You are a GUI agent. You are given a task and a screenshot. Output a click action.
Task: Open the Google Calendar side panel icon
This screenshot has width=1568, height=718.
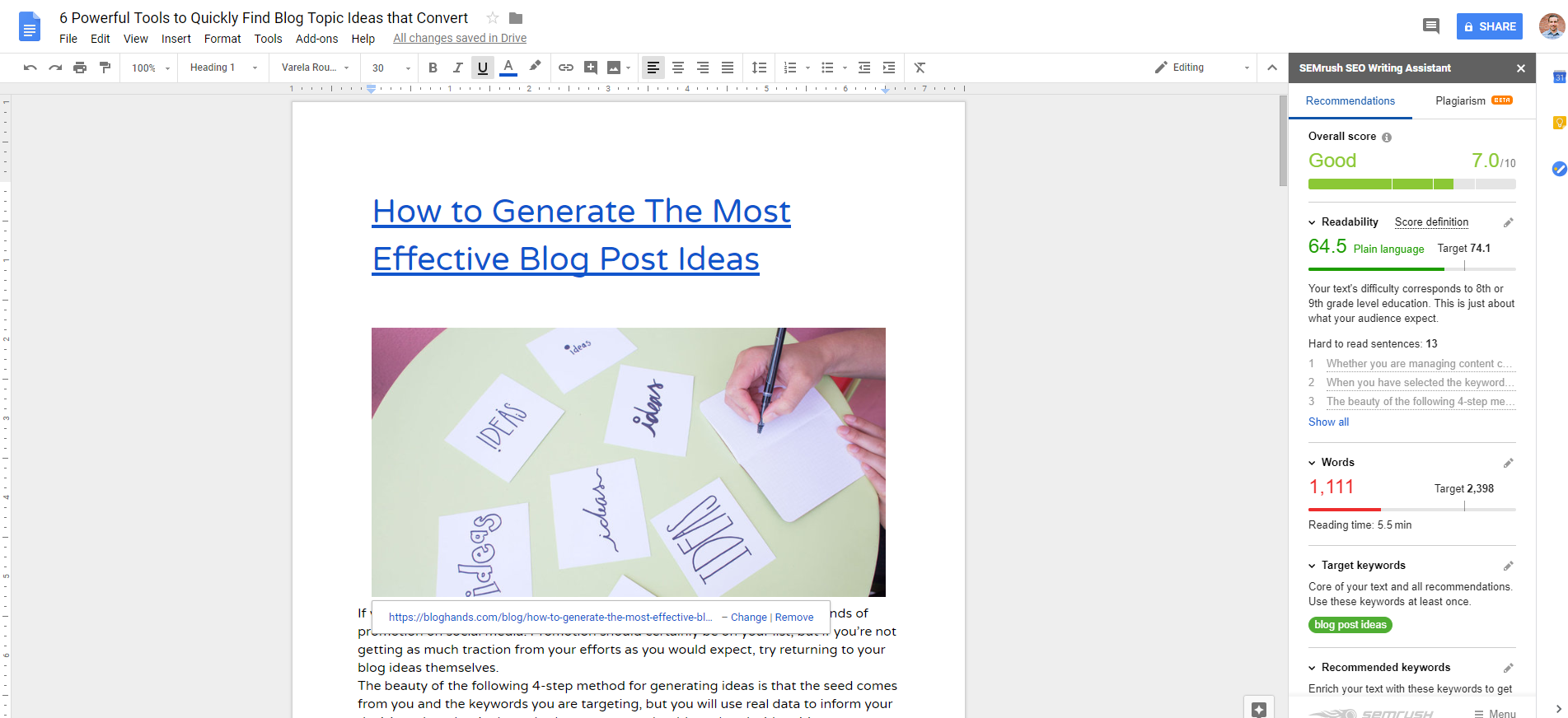[1559, 77]
